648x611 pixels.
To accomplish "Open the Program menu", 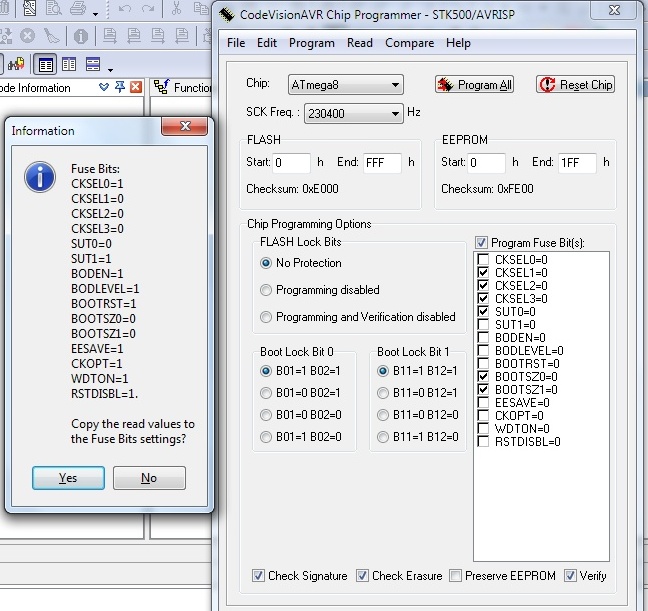I will tap(311, 43).
